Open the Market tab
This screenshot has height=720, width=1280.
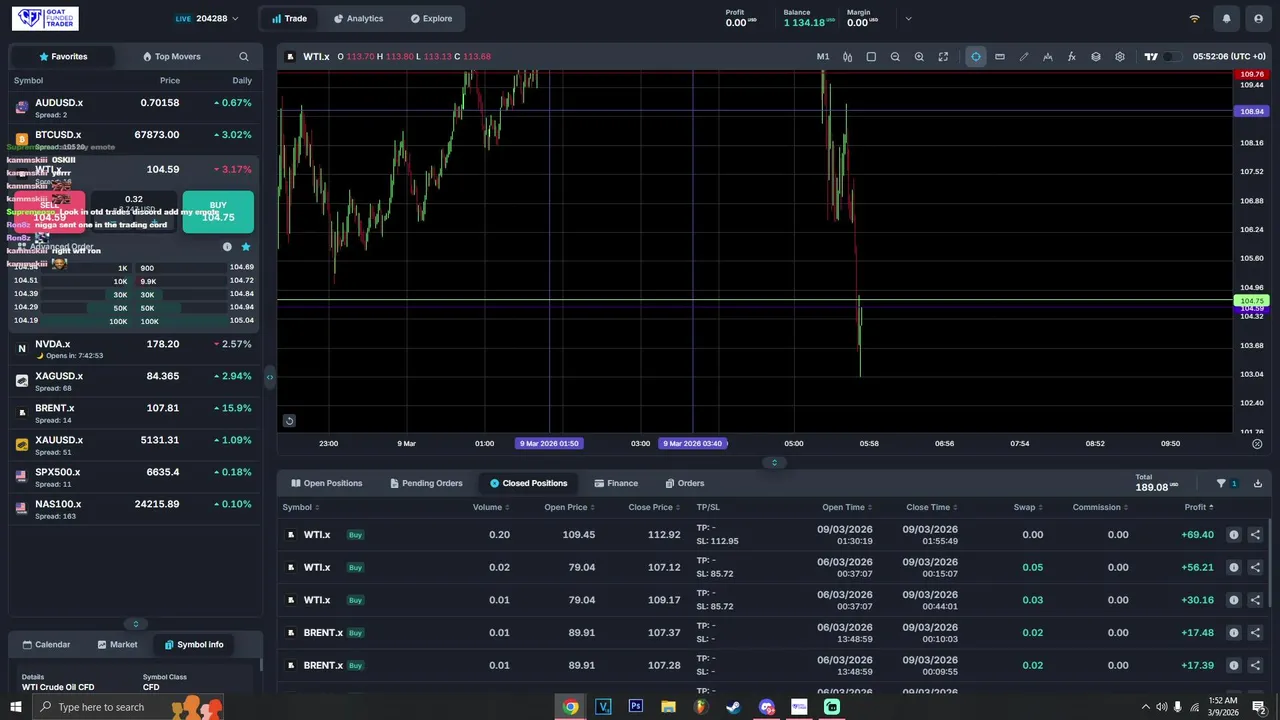tap(117, 645)
